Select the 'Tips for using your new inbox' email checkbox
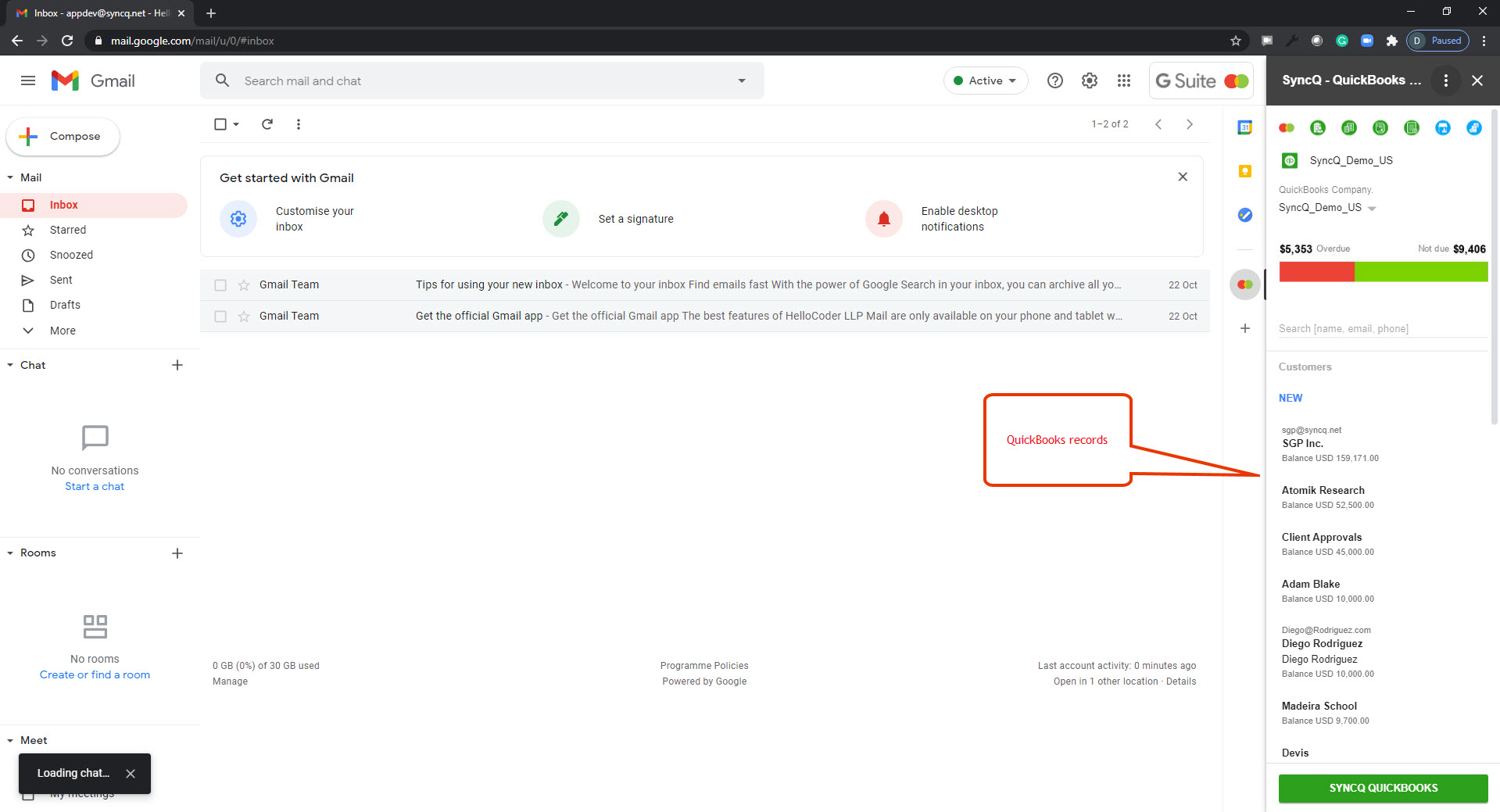 pyautogui.click(x=220, y=285)
